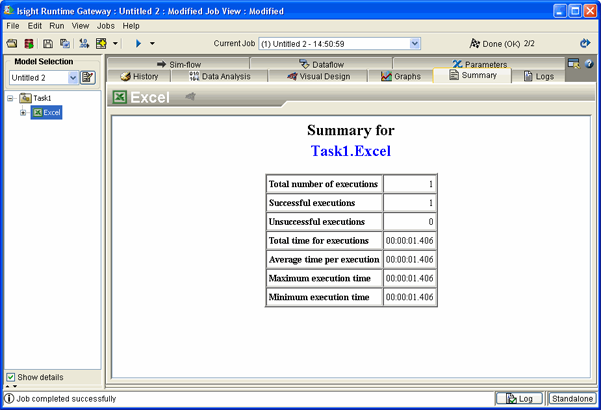
Task: Select the Task1 item in model tree
Action: coord(42,98)
